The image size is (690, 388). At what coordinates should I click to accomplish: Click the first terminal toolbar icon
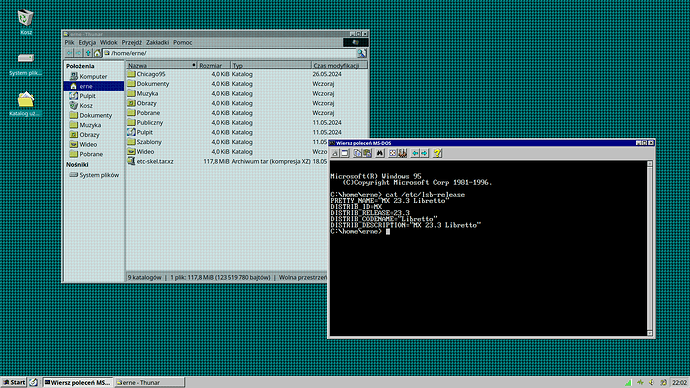tap(335, 153)
